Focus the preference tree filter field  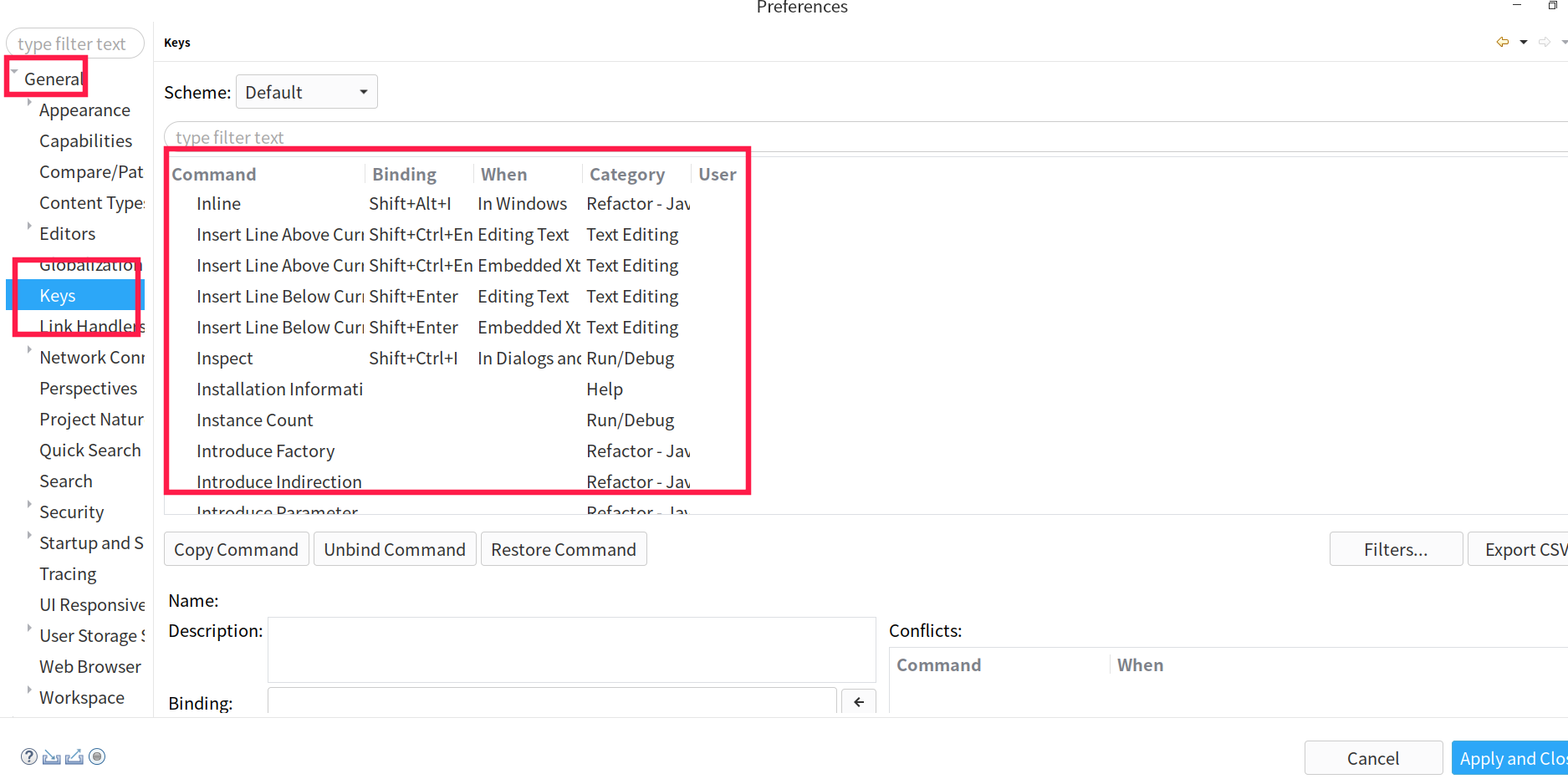pos(74,43)
